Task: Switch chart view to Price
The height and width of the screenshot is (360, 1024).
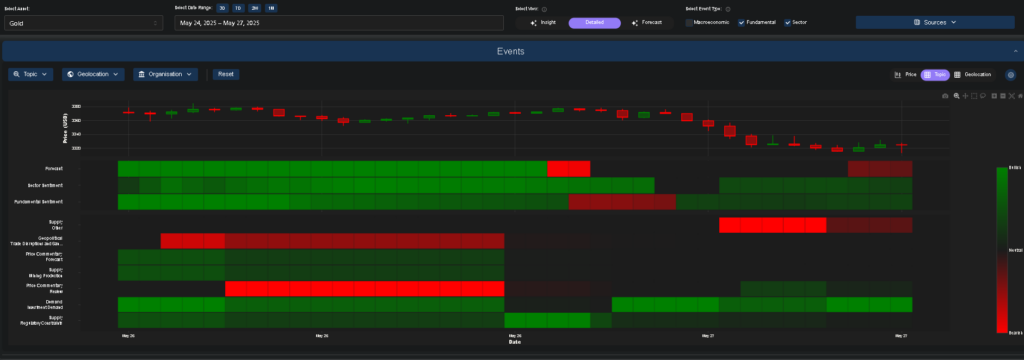Action: (x=906, y=74)
